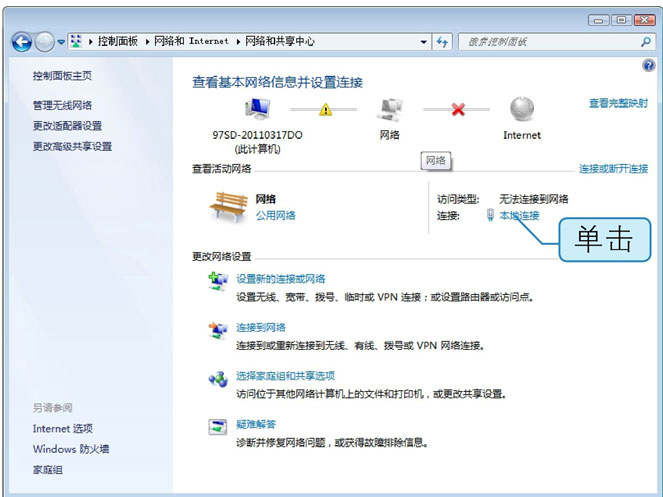This screenshot has width=663, height=497.
Task: Open Windows 防火墙 under 另请参阅
Action: [71, 449]
